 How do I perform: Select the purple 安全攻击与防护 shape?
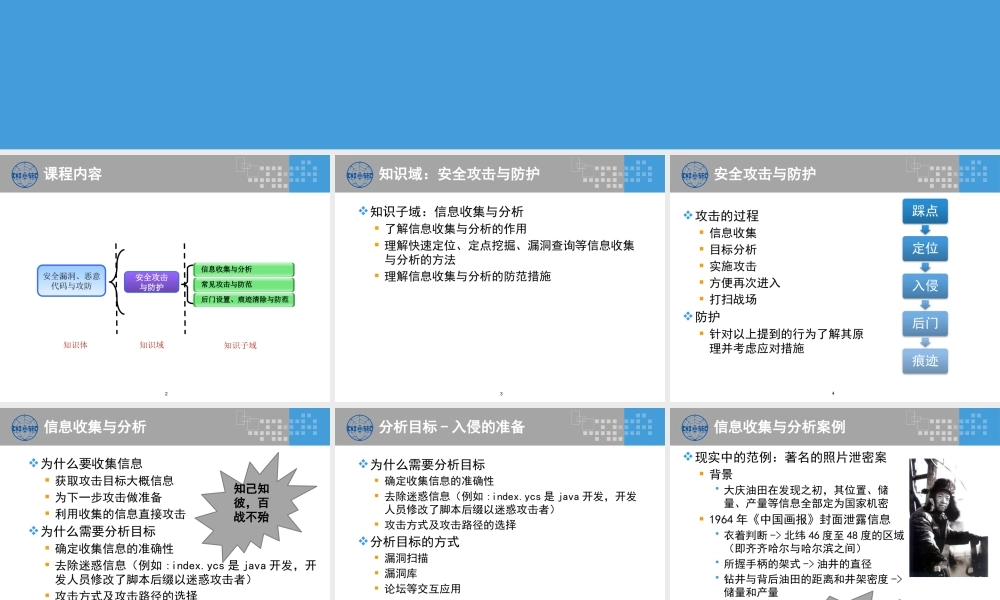click(x=152, y=281)
